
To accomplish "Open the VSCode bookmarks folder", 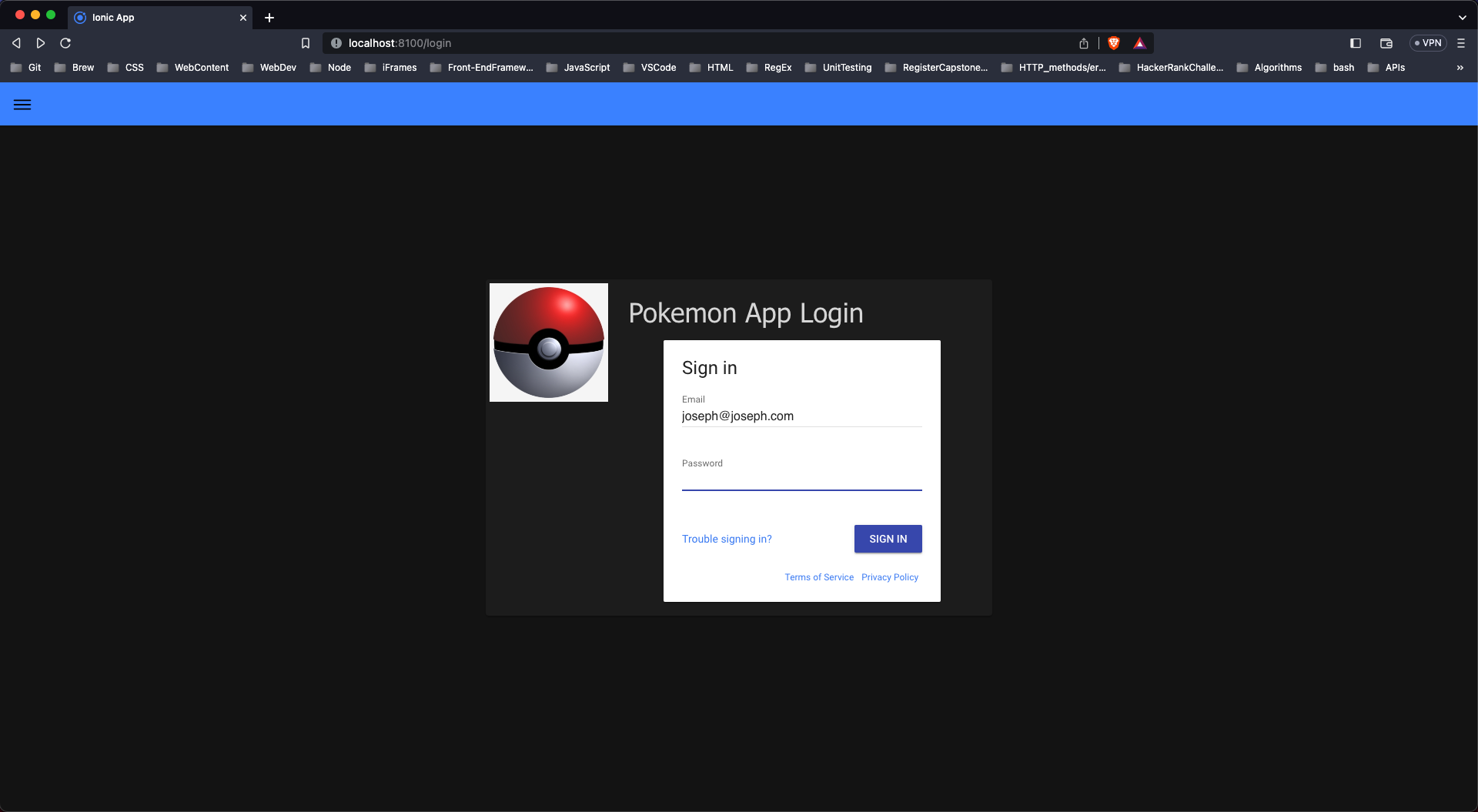I will (x=650, y=68).
